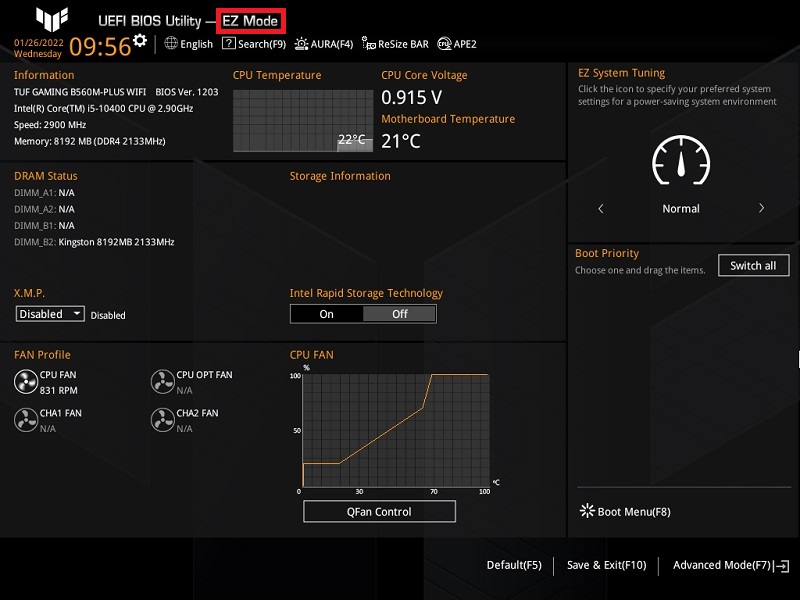Click the QFan Control button
The width and height of the screenshot is (800, 600).
(379, 512)
